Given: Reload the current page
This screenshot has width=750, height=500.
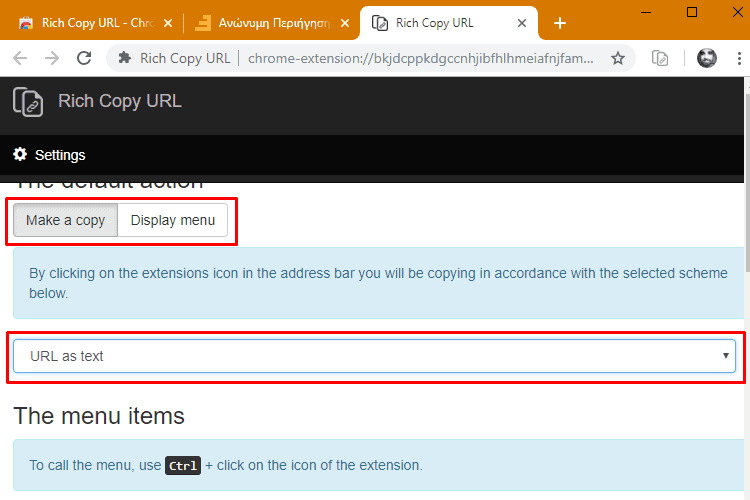Looking at the screenshot, I should point(84,58).
